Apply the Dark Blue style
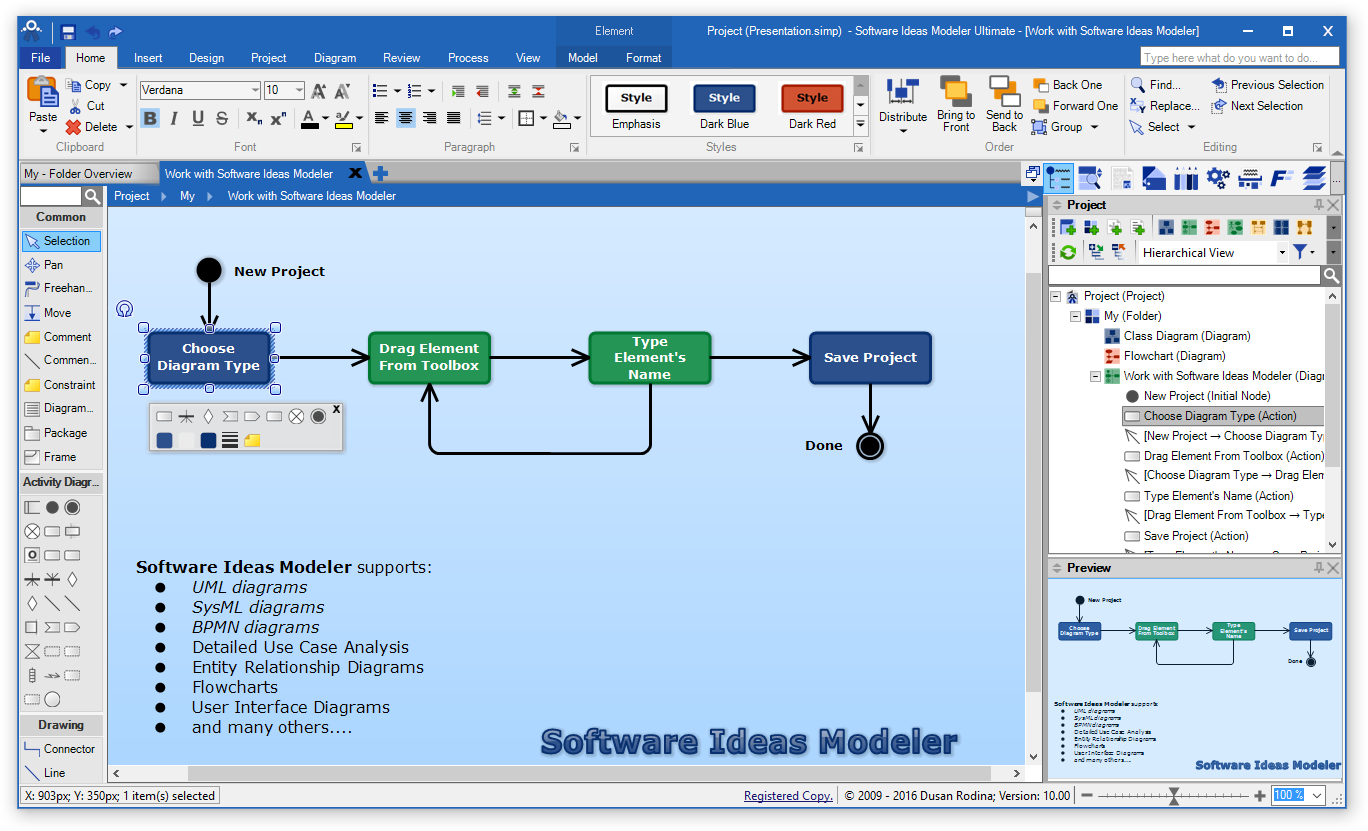This screenshot has height=831, width=1368. (x=724, y=108)
